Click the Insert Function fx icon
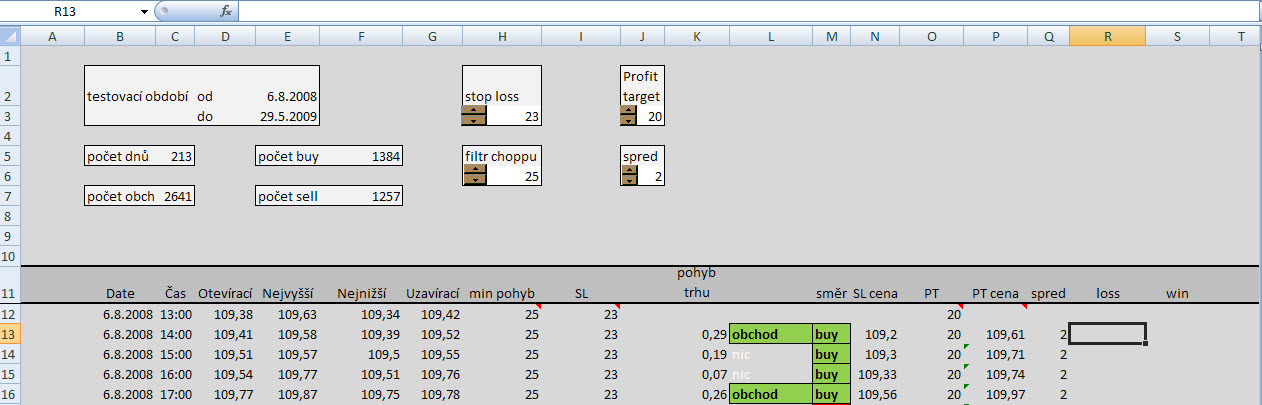 226,11
